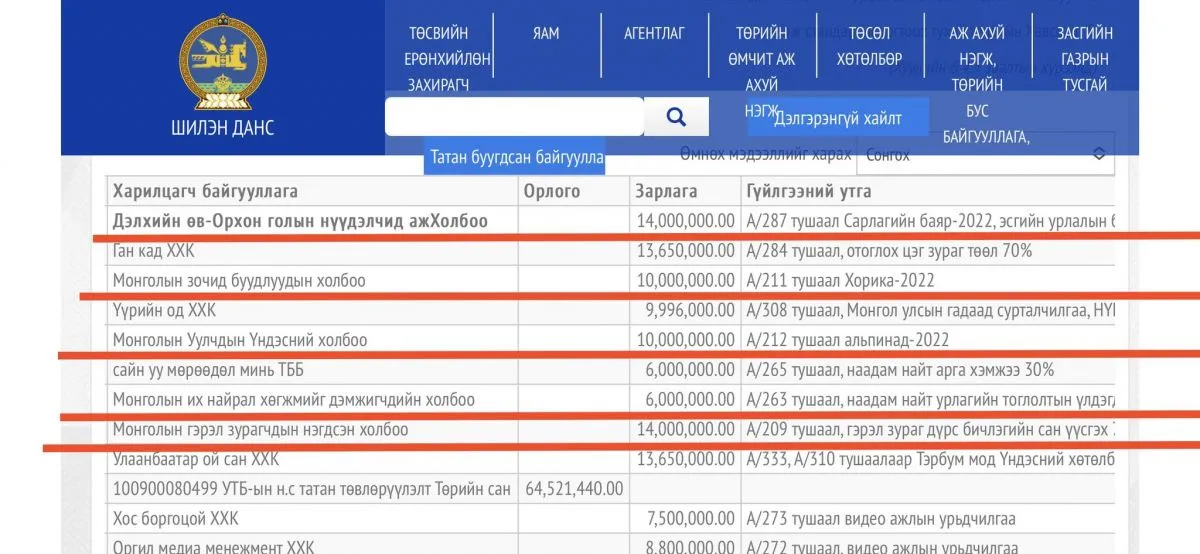The height and width of the screenshot is (554, 1200).
Task: Click A/263 тушаал, наадам найт урлагийн cell
Action: [930, 400]
